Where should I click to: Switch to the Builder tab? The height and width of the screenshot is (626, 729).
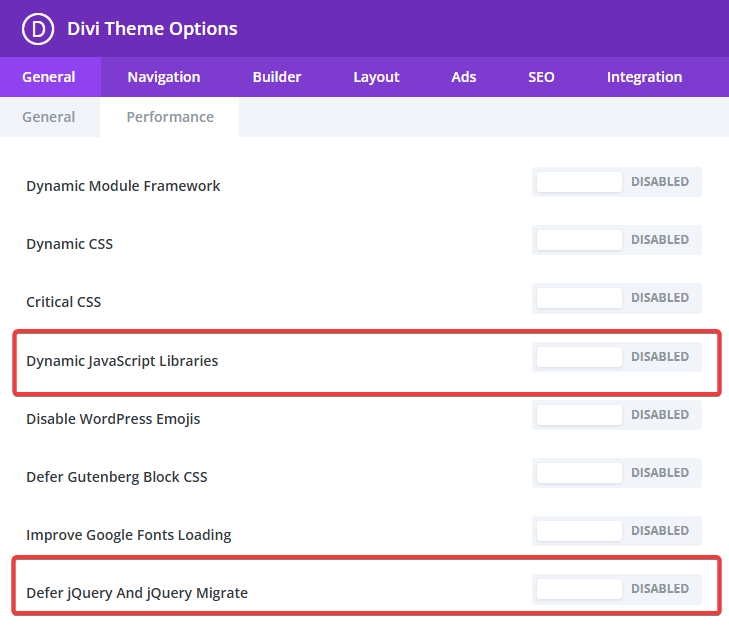[277, 77]
